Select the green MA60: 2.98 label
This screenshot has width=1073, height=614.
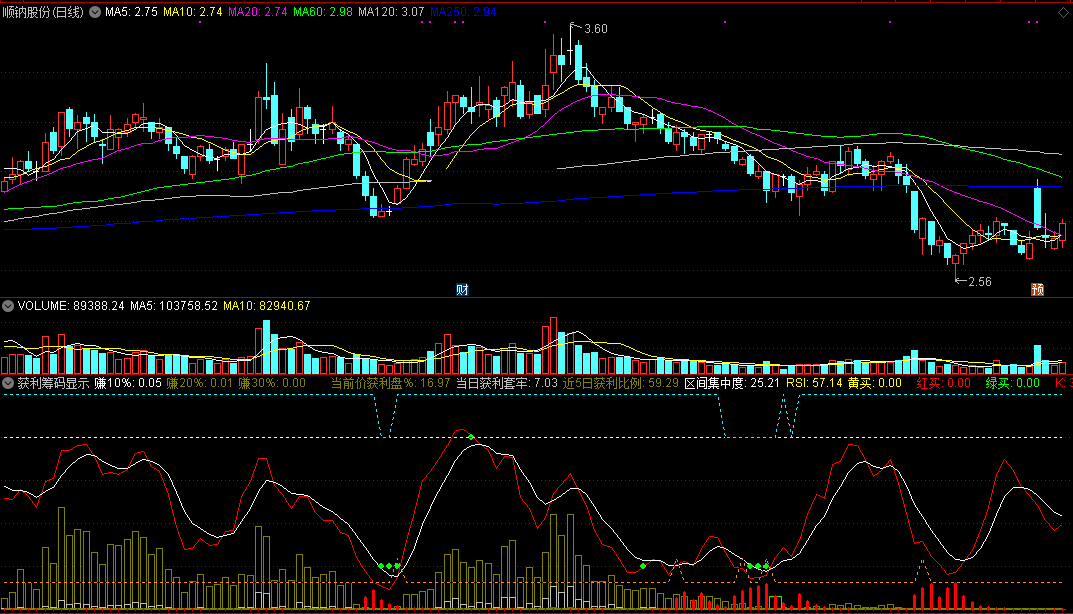pos(322,12)
